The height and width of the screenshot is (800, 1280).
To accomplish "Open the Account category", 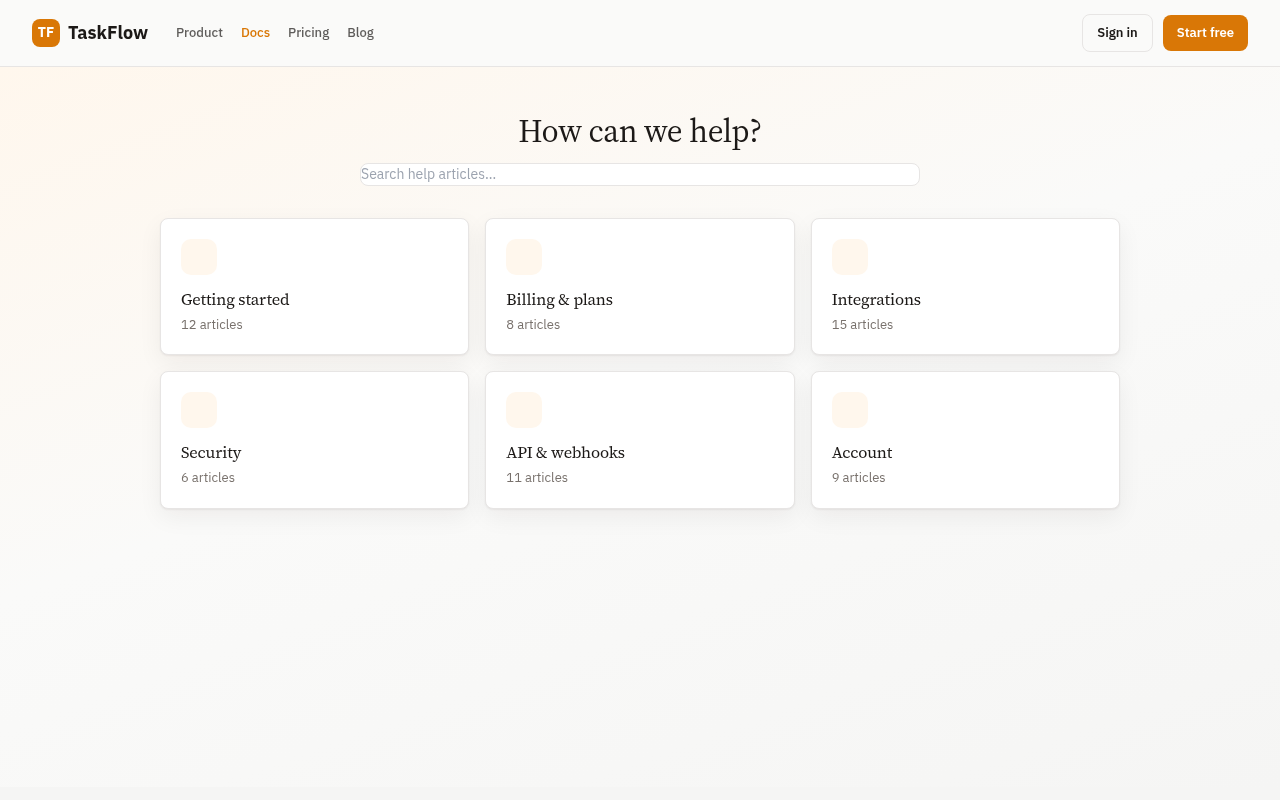I will coord(965,440).
